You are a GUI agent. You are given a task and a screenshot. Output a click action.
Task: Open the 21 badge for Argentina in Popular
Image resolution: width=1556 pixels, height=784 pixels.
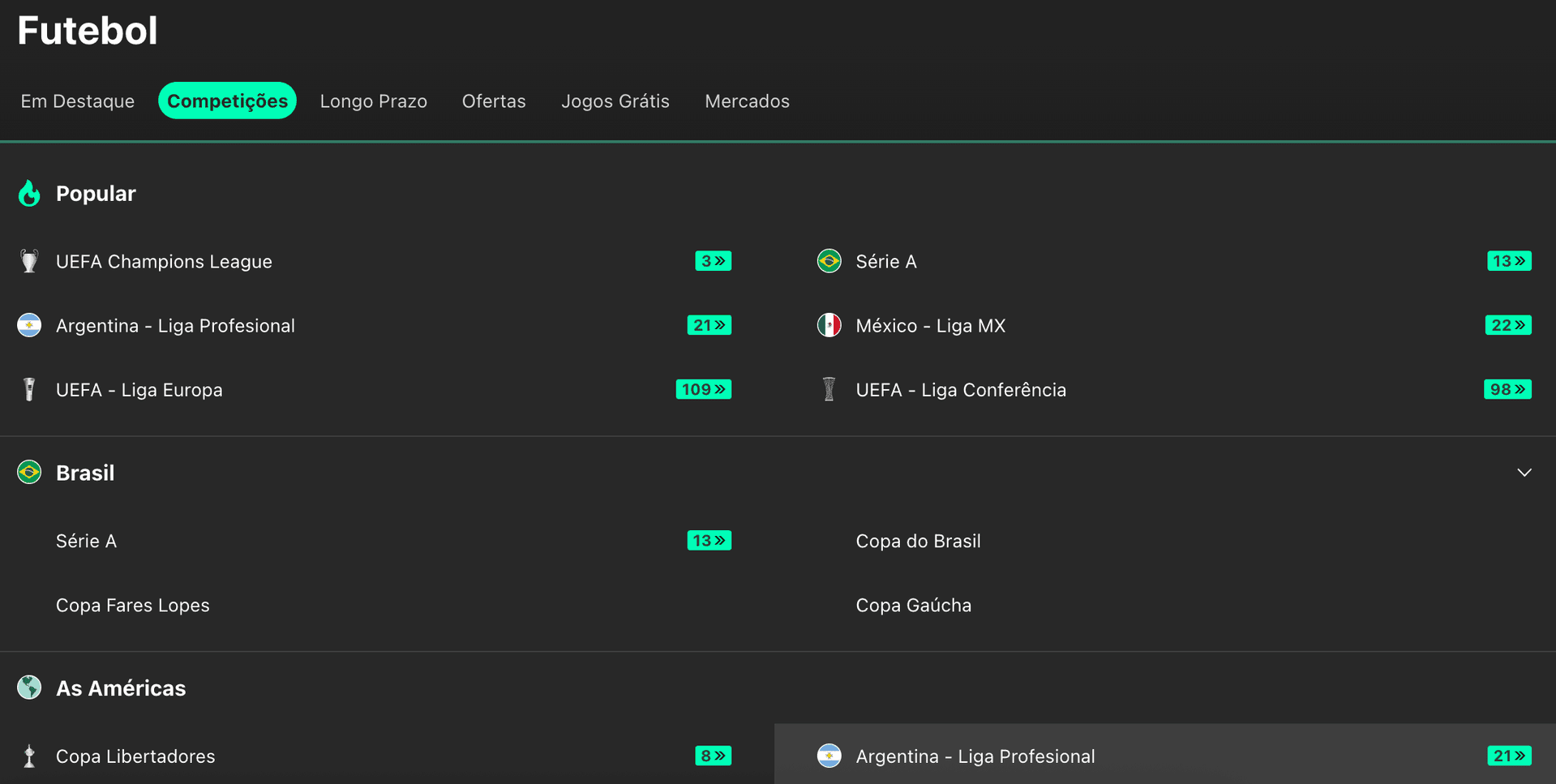(709, 325)
